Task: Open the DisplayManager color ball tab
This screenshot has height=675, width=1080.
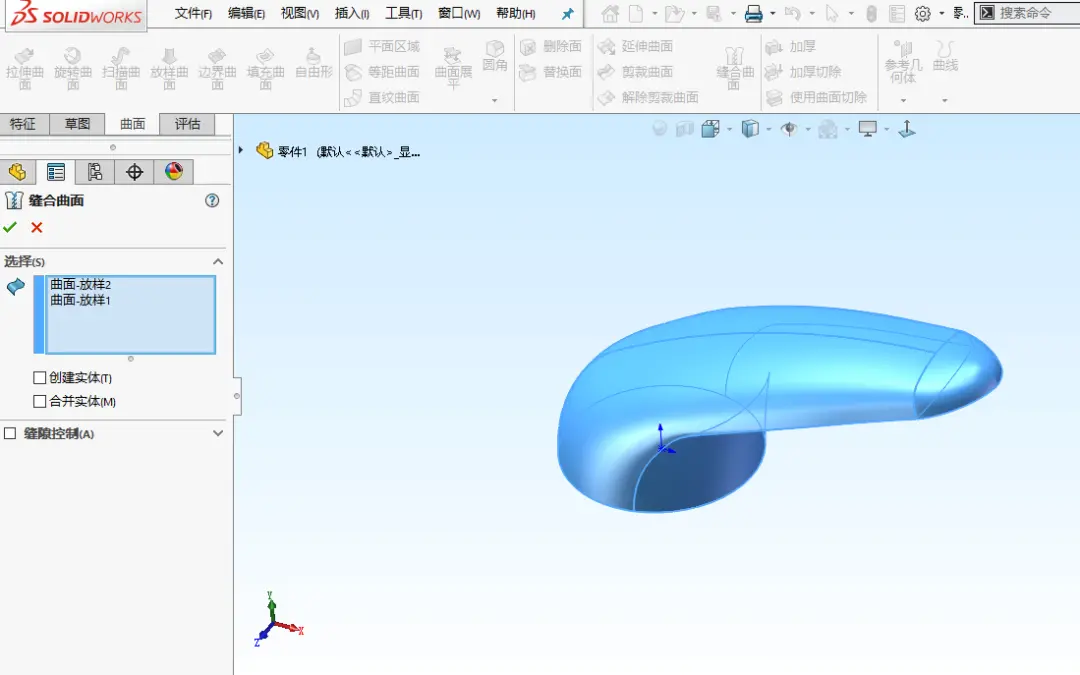Action: (174, 172)
